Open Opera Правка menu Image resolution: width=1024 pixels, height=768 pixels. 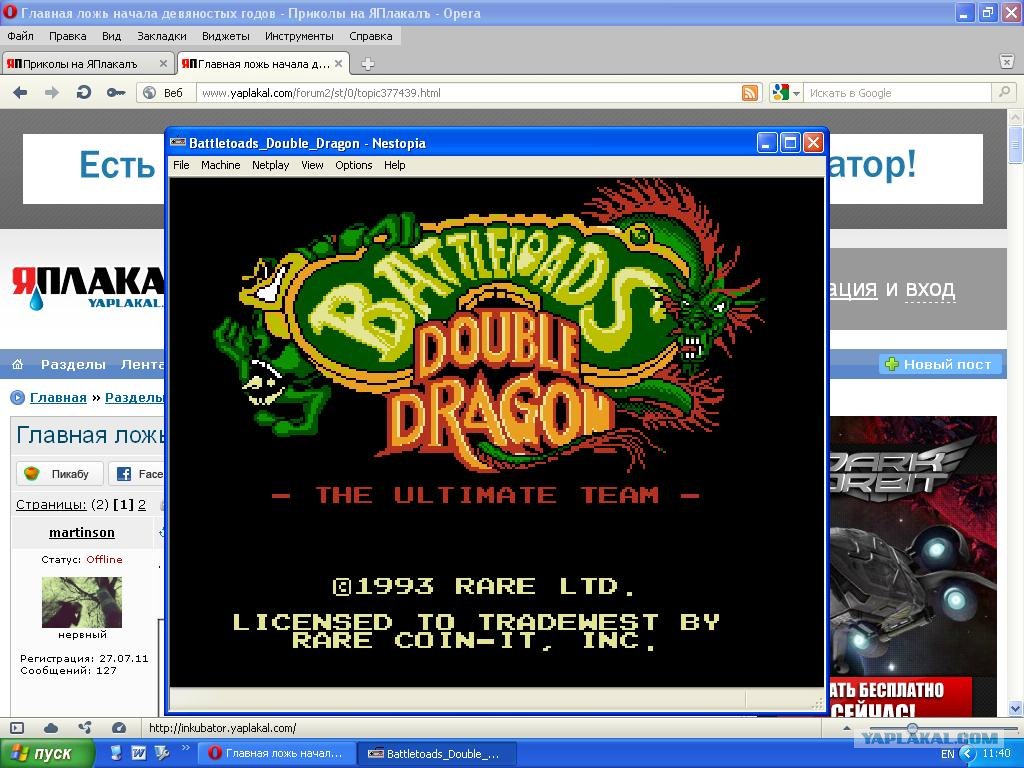(x=67, y=36)
